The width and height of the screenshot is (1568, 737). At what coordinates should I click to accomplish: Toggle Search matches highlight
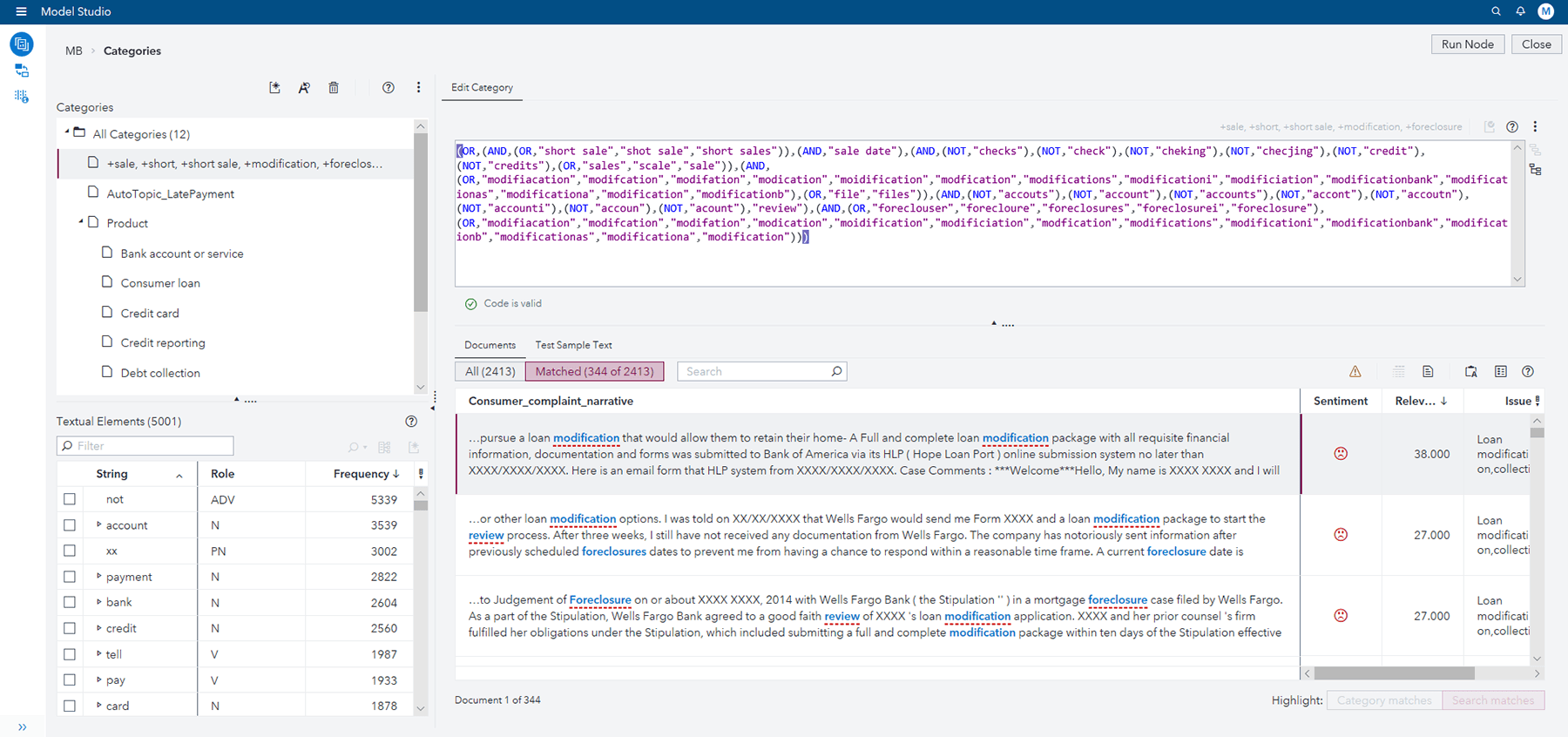1493,700
